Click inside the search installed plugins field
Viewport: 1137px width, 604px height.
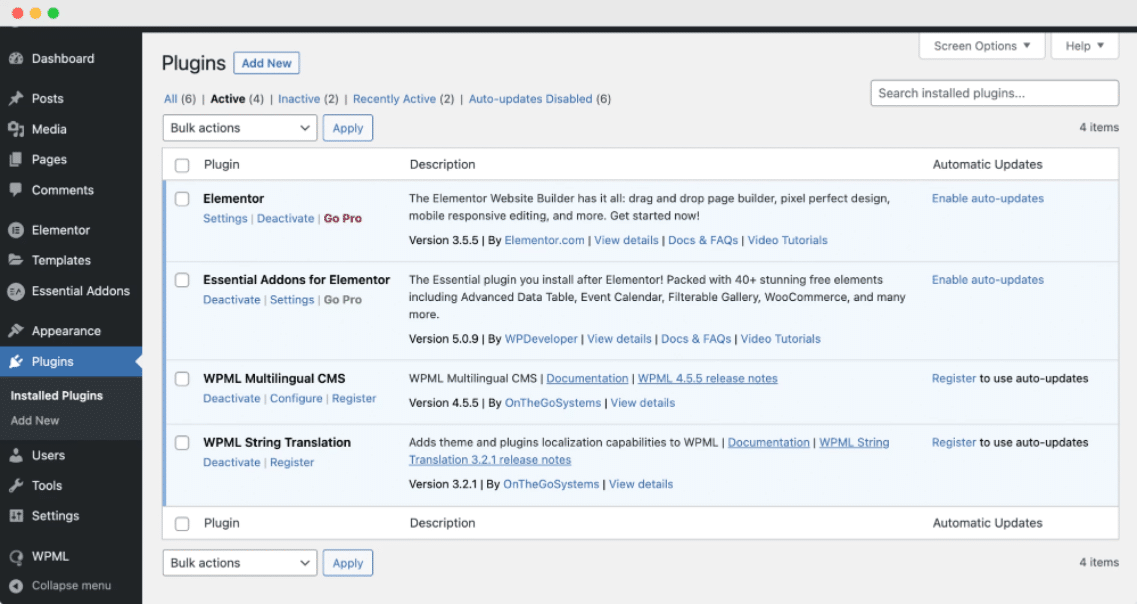click(994, 92)
